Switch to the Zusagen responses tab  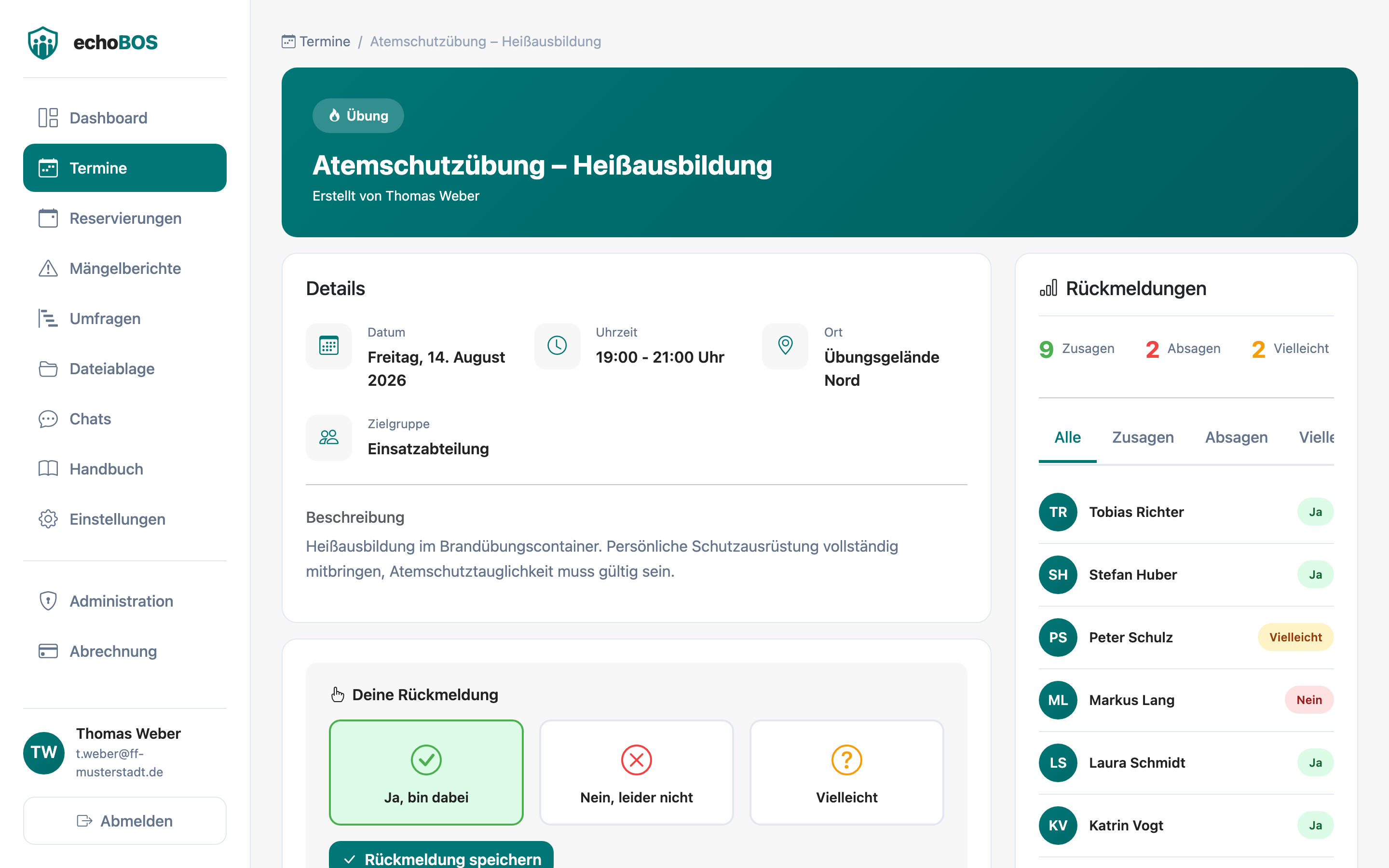(1143, 437)
